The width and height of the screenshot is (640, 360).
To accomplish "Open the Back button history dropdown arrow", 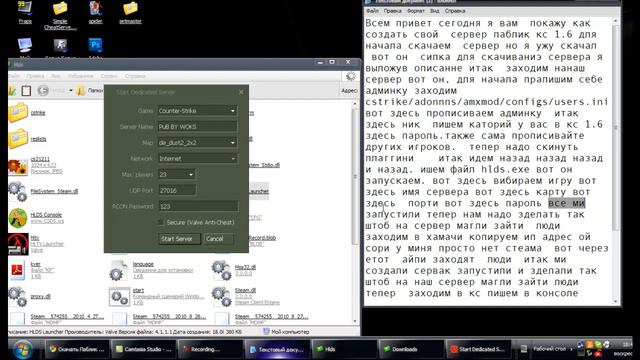I will 71,91.
